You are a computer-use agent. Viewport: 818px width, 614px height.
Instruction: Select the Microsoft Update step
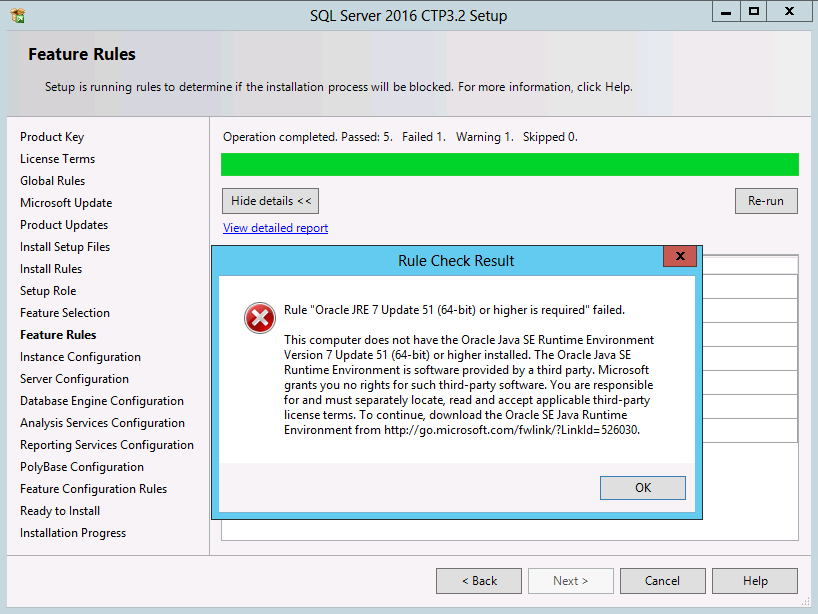pos(66,203)
